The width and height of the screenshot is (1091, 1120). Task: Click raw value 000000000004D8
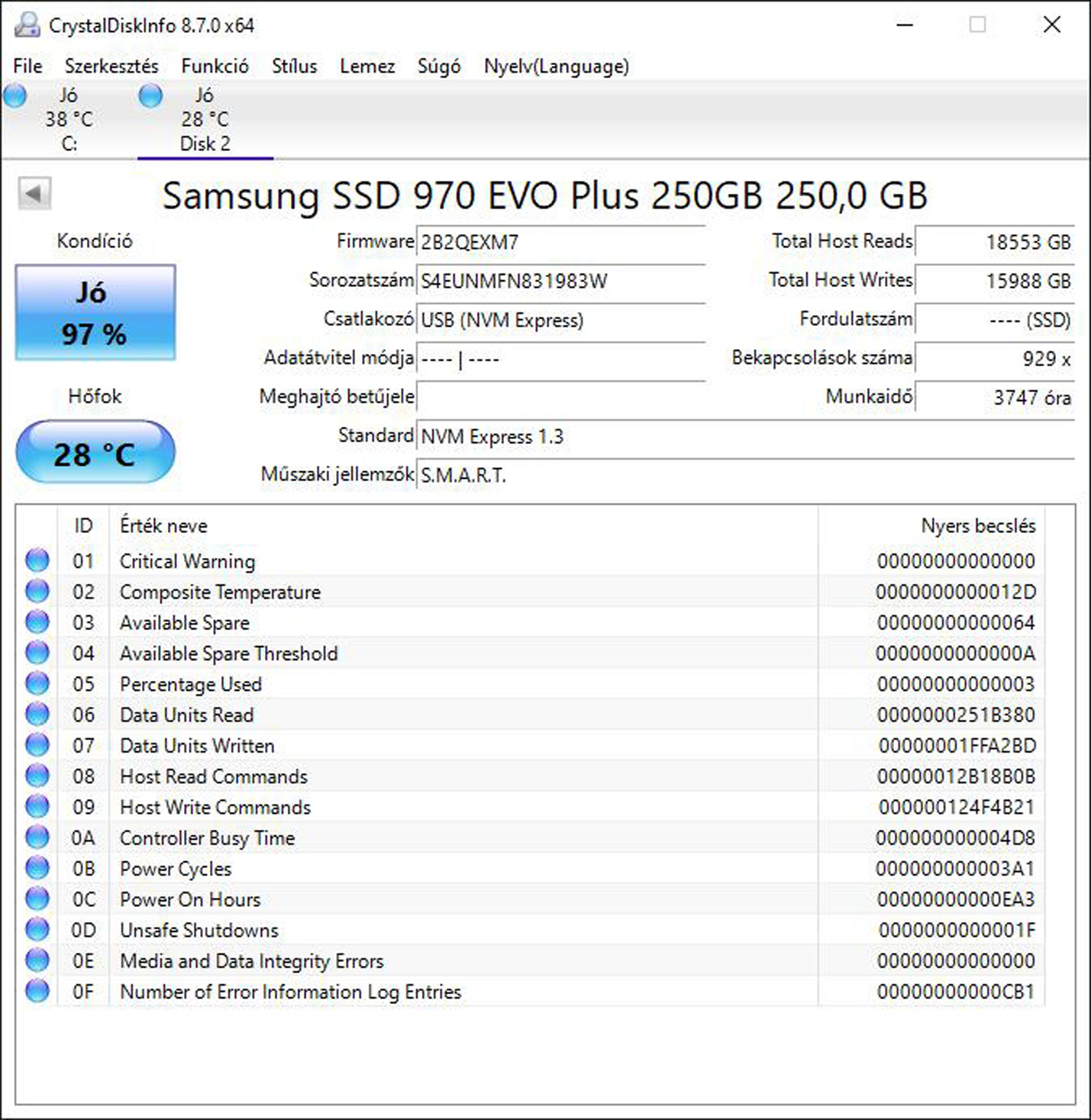tap(955, 838)
